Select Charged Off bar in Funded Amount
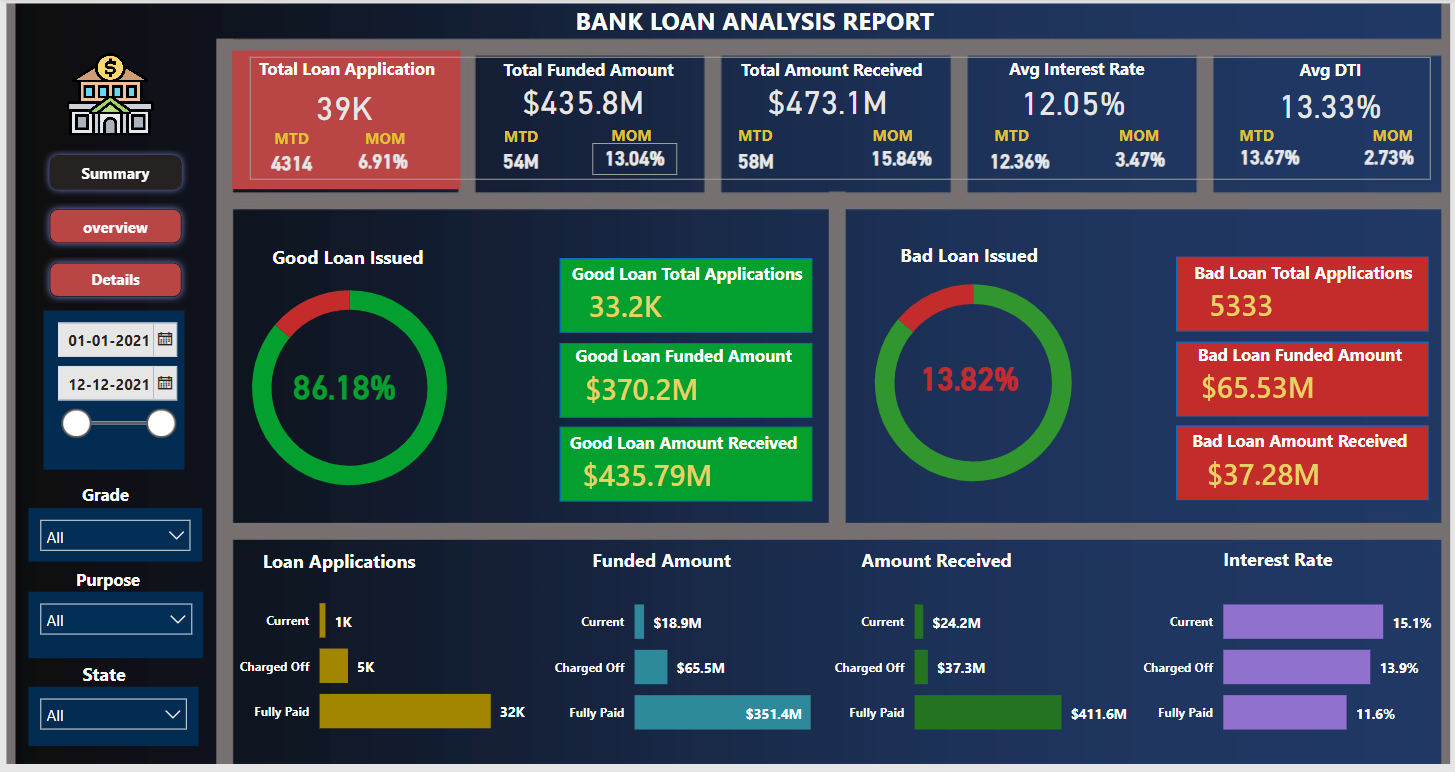1455x772 pixels. 650,667
